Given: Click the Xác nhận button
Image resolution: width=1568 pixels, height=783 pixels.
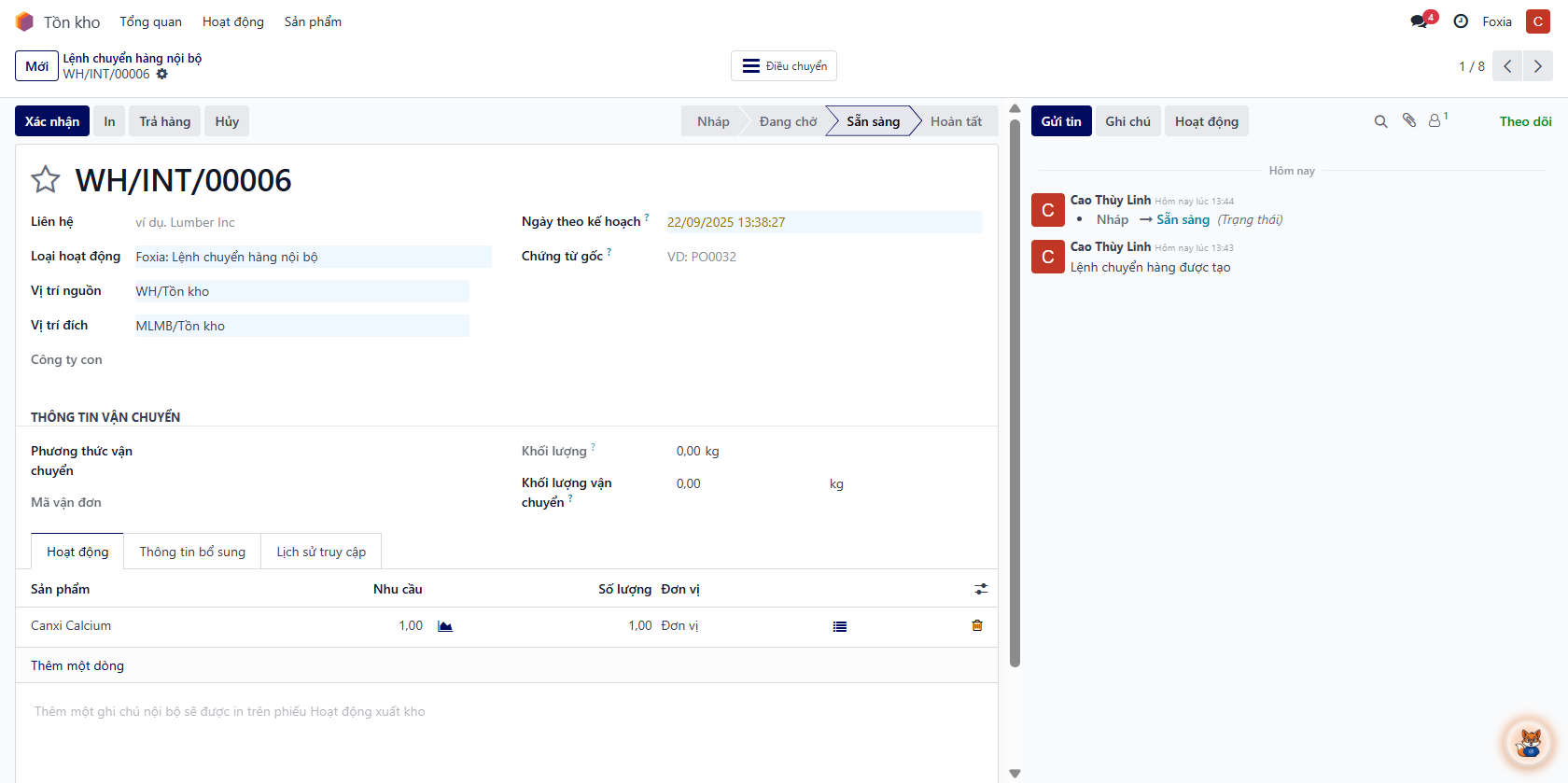Looking at the screenshot, I should pyautogui.click(x=52, y=121).
